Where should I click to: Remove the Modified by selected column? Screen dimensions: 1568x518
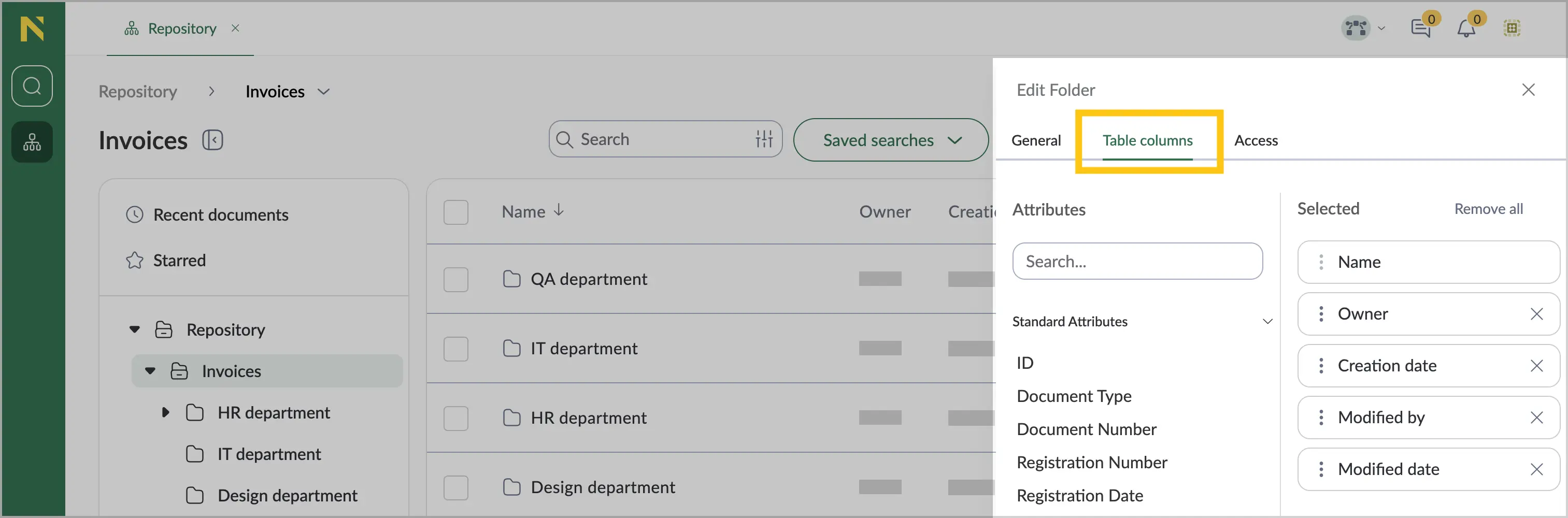(1536, 418)
